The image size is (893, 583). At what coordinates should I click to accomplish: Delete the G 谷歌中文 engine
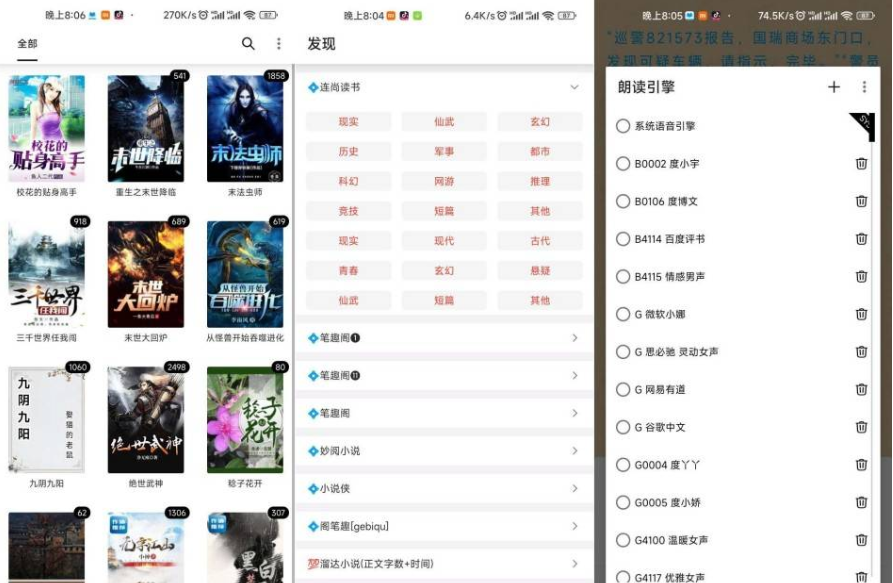click(861, 427)
